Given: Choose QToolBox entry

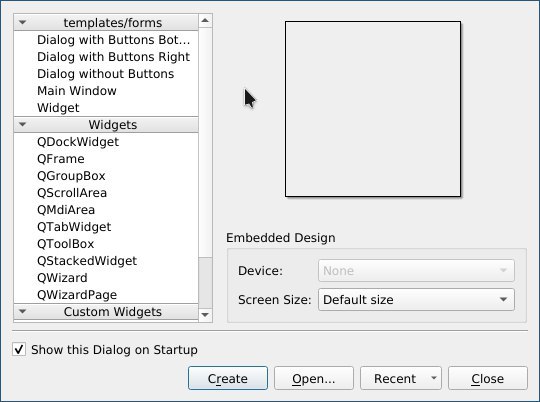Looking at the screenshot, I should (106, 244).
